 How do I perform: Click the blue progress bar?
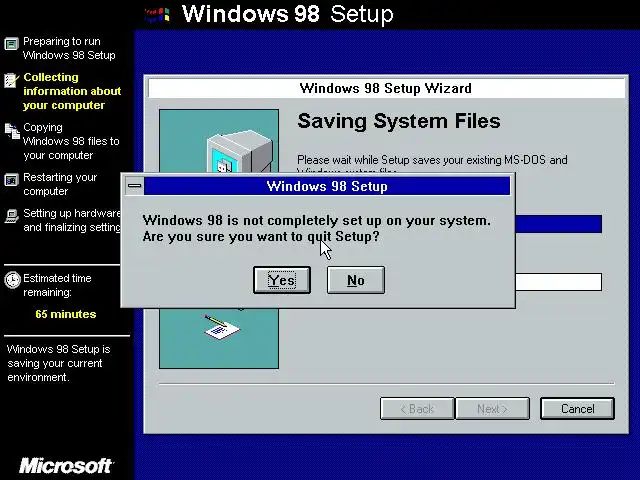[558, 224]
